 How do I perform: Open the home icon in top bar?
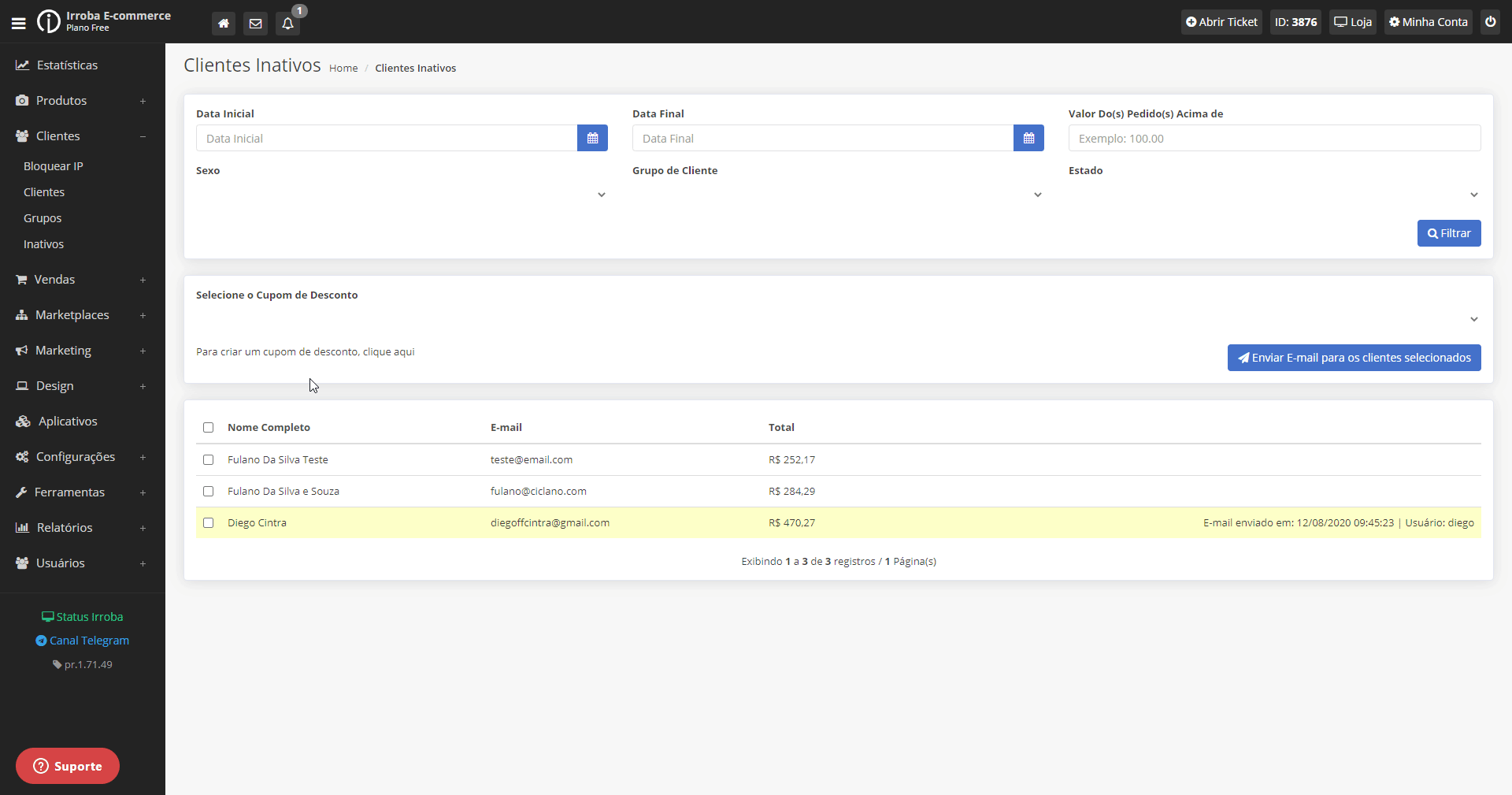pyautogui.click(x=224, y=24)
